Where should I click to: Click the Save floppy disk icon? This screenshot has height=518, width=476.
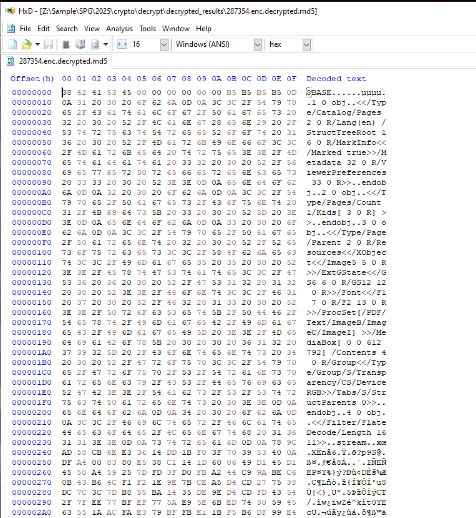coord(49,44)
